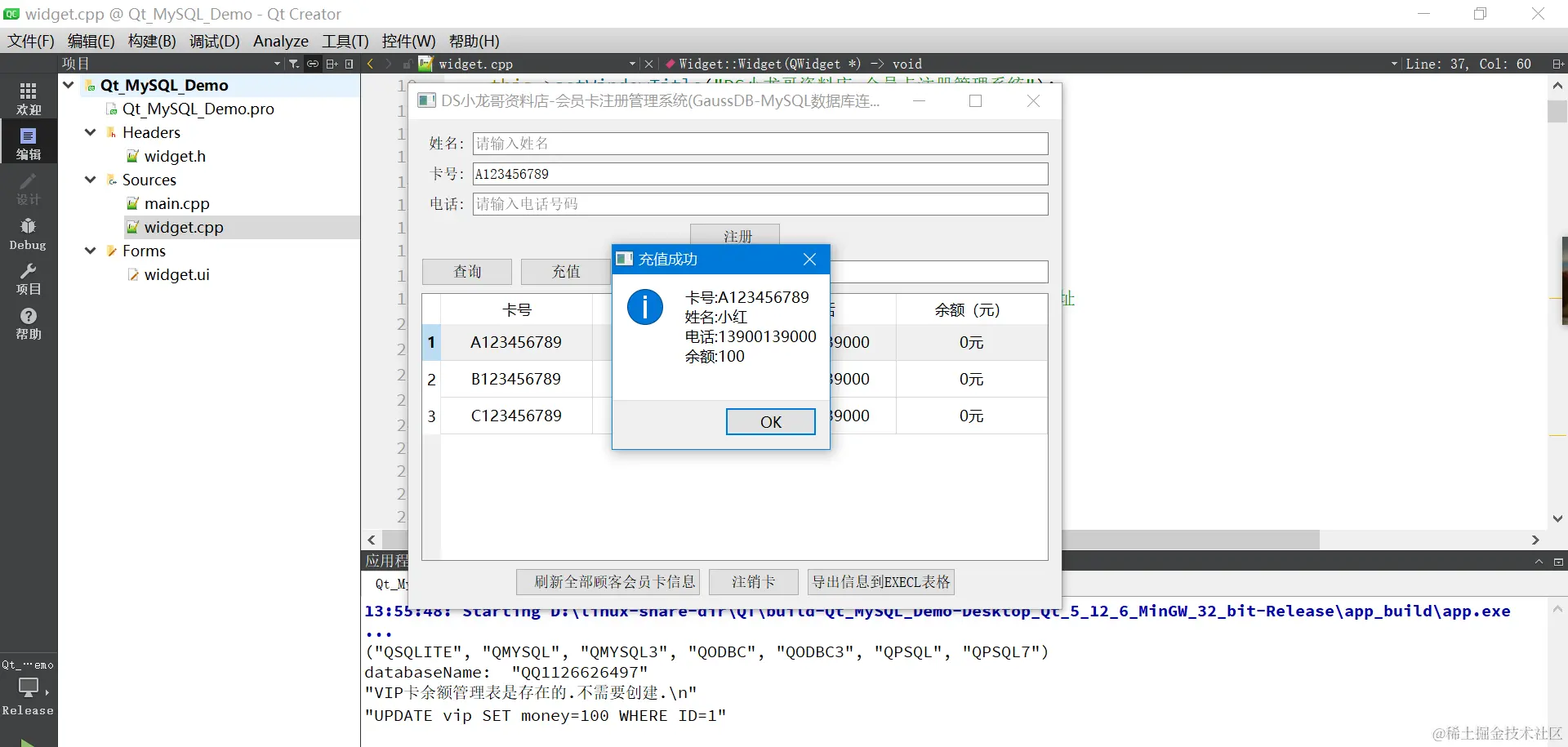Close the 充值成功 message dialog
1568x747 pixels.
(809, 259)
